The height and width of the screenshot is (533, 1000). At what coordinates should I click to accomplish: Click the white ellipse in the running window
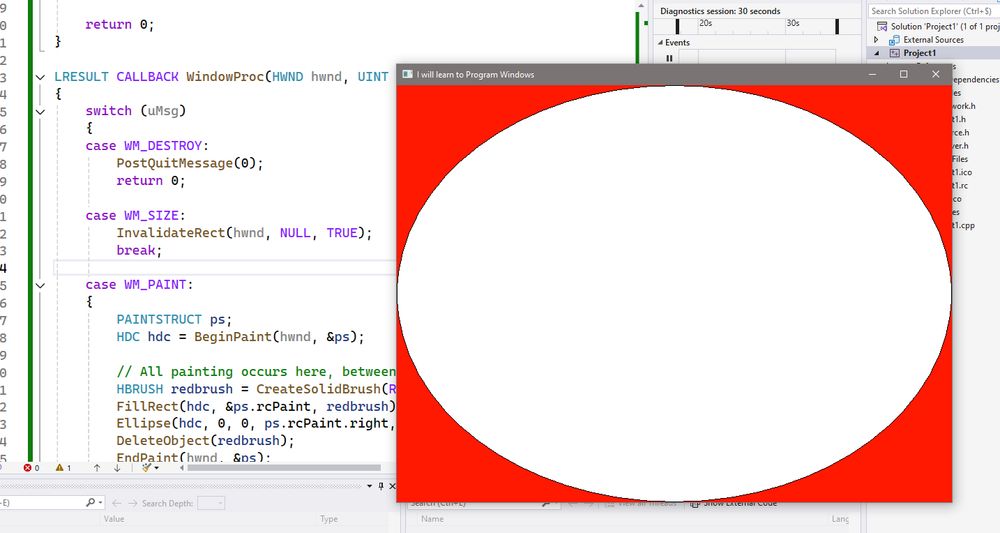coord(674,293)
